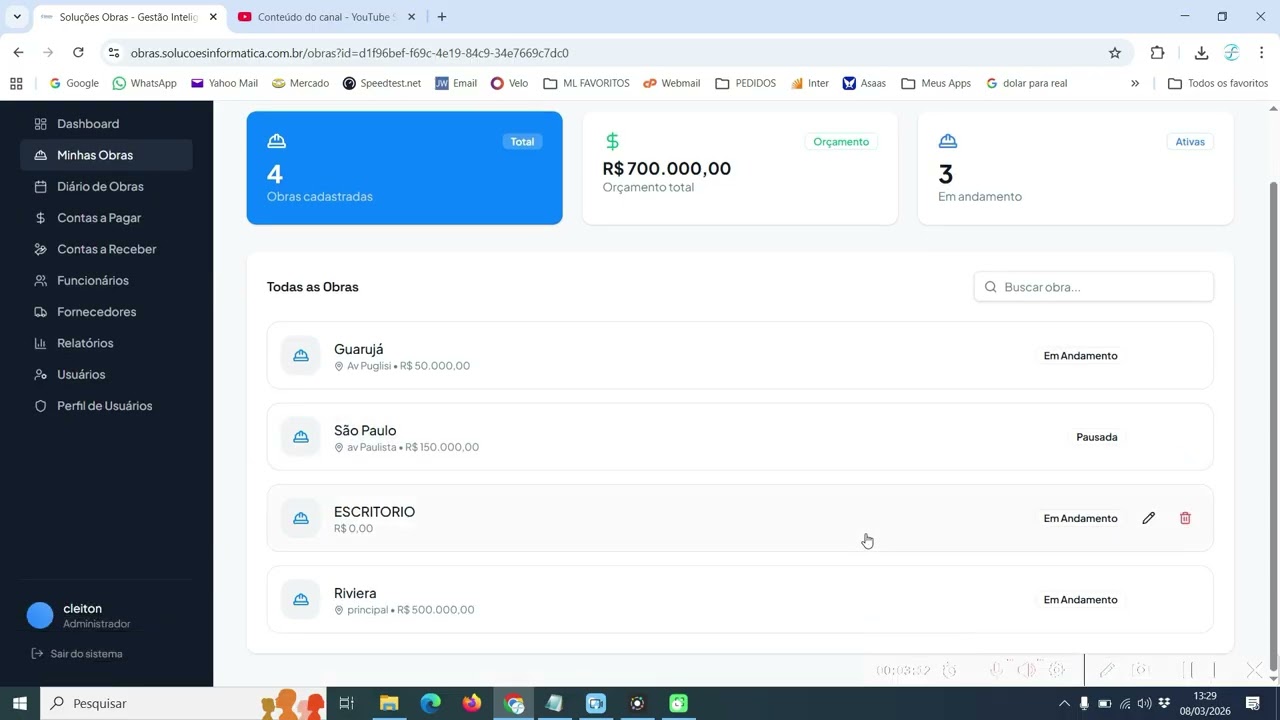The width and height of the screenshot is (1280, 720).
Task: Click the page URL in the address bar
Action: click(x=349, y=53)
